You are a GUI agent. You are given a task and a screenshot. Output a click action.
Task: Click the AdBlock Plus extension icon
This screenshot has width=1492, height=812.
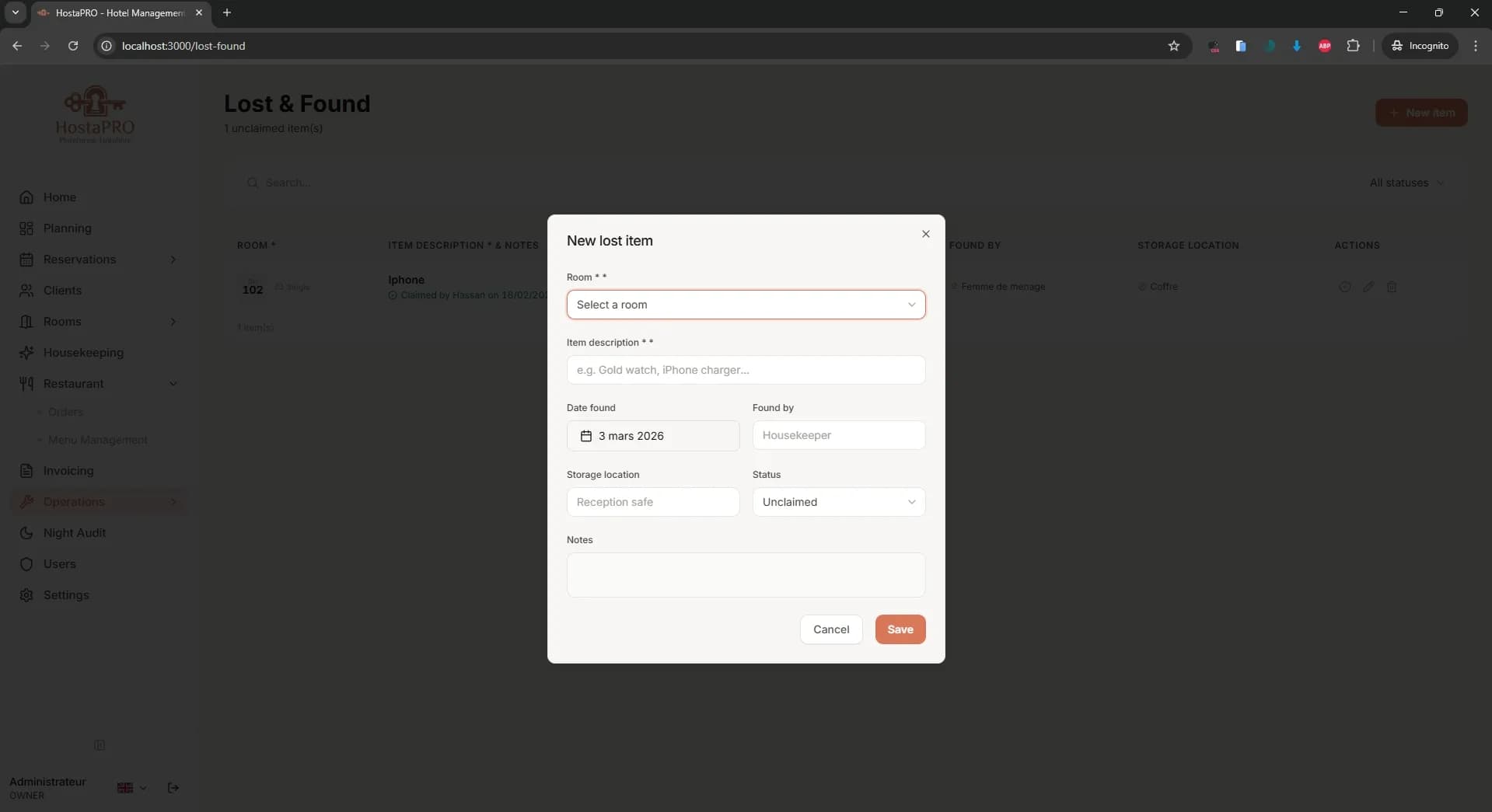click(1324, 46)
